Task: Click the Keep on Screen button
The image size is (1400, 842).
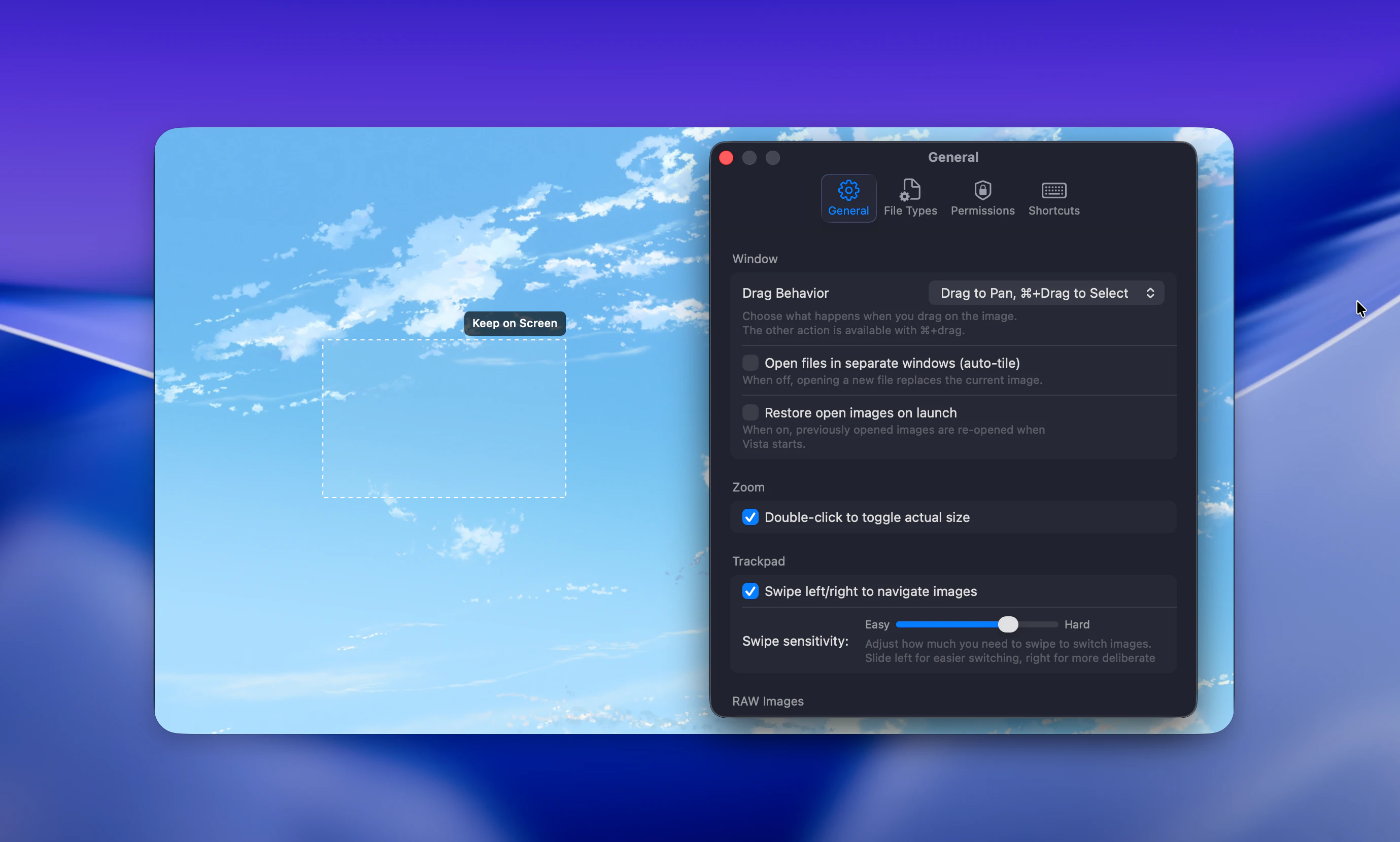Action: coord(514,323)
